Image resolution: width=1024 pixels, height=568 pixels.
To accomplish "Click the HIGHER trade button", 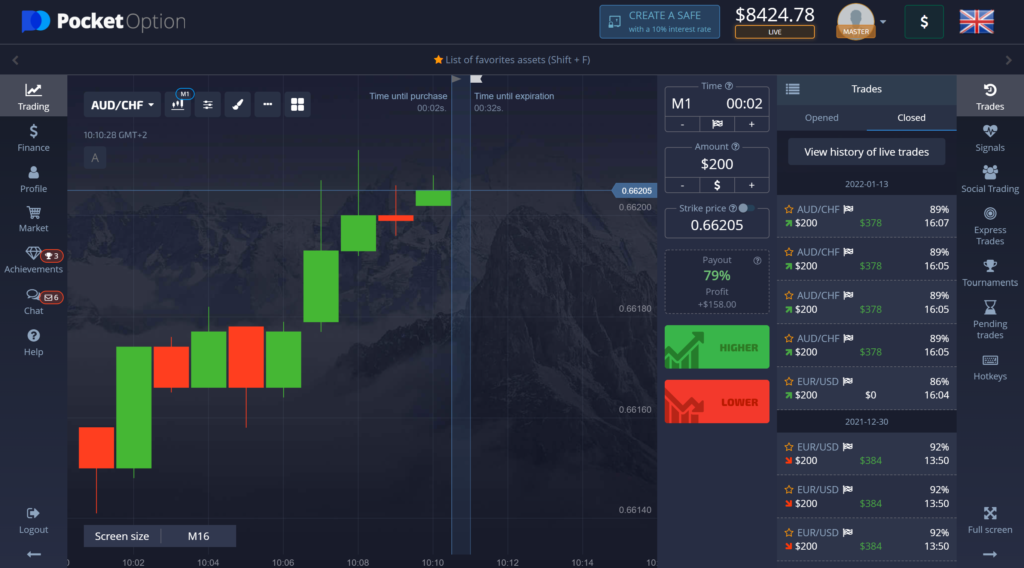I will (x=716, y=347).
